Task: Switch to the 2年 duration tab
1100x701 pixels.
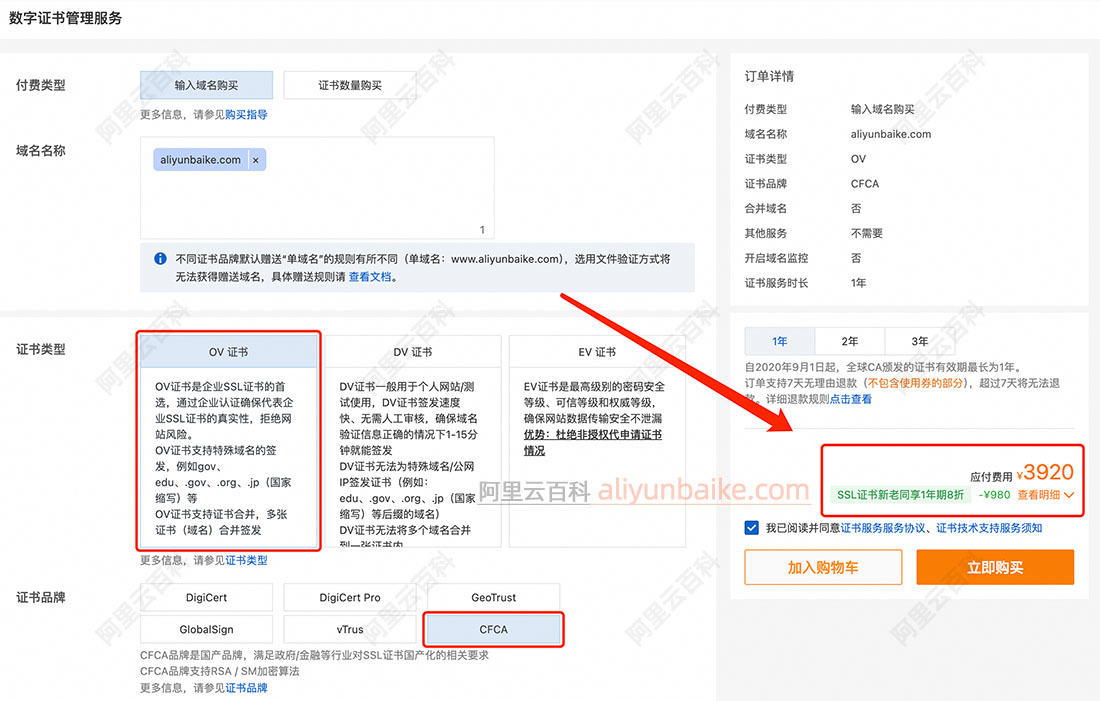Action: 850,341
